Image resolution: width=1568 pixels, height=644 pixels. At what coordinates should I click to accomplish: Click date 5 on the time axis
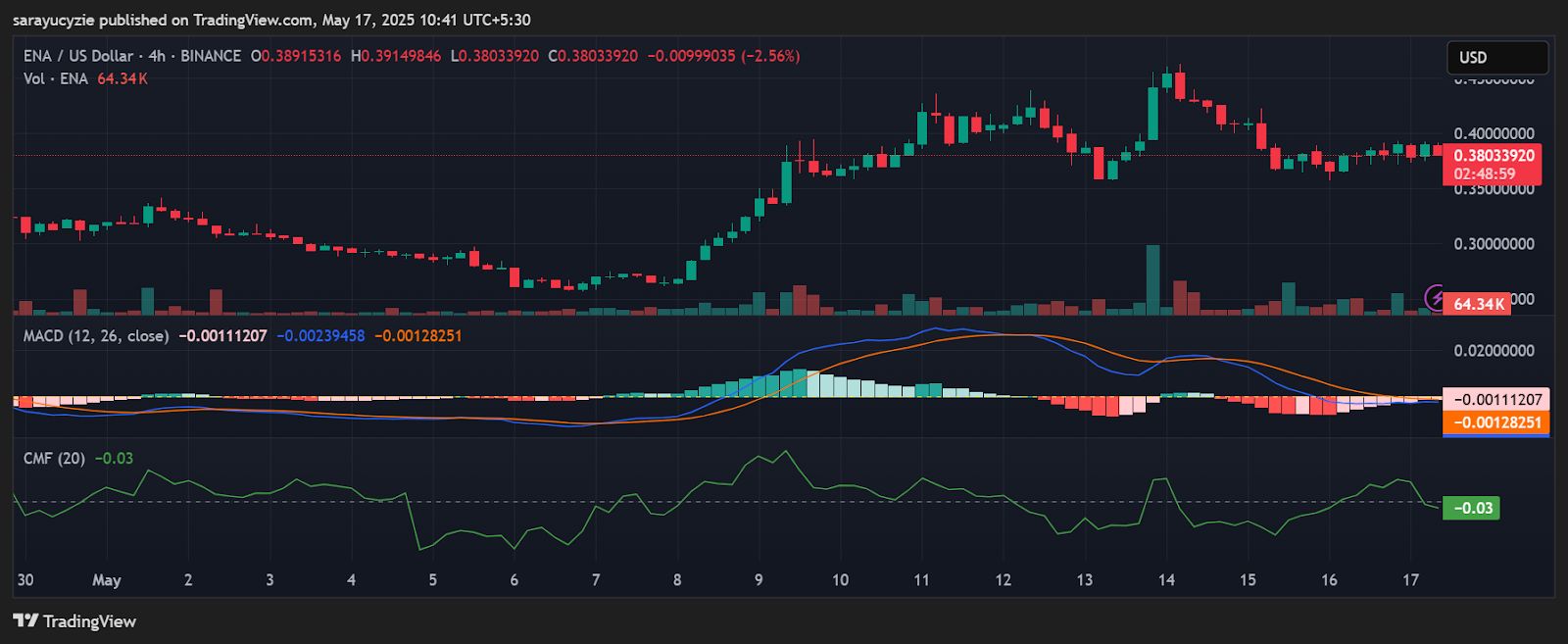(432, 580)
